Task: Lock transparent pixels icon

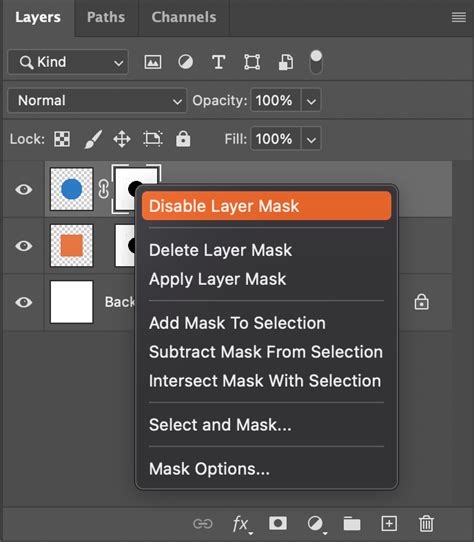Action: coord(62,139)
